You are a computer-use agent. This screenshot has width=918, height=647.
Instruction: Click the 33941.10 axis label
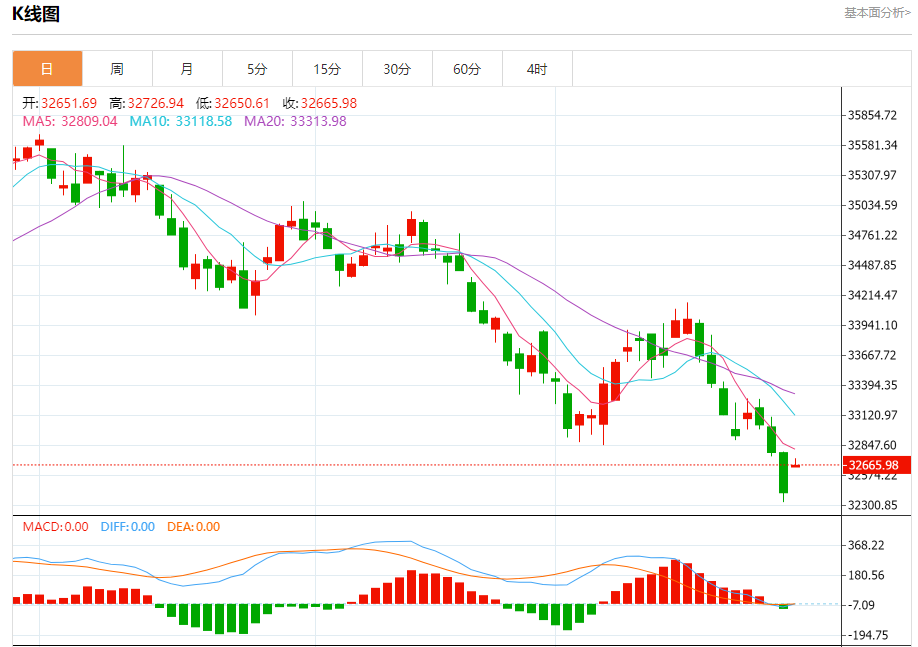tap(872, 325)
